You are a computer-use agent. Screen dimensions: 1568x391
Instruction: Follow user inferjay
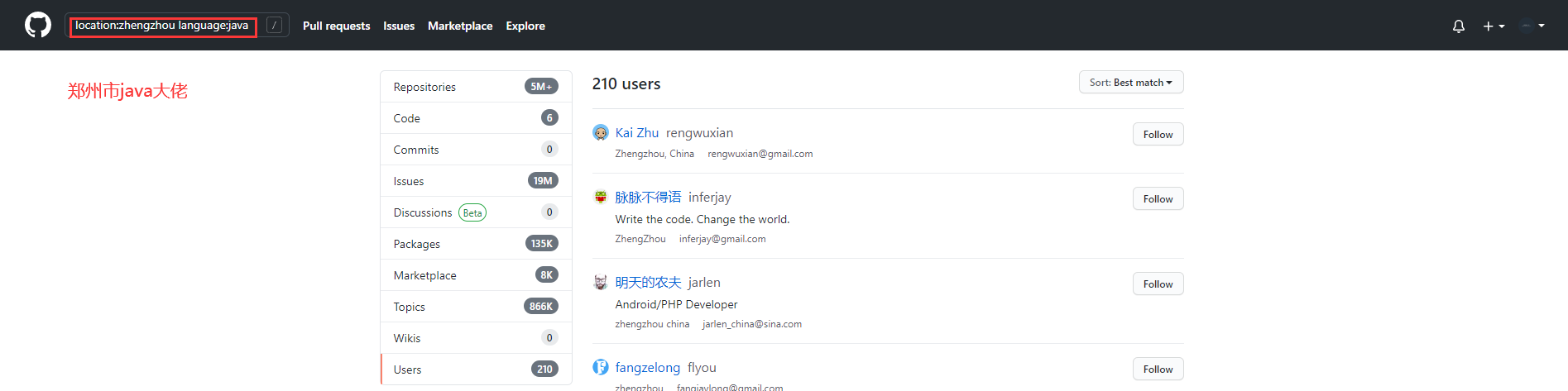pos(1158,198)
